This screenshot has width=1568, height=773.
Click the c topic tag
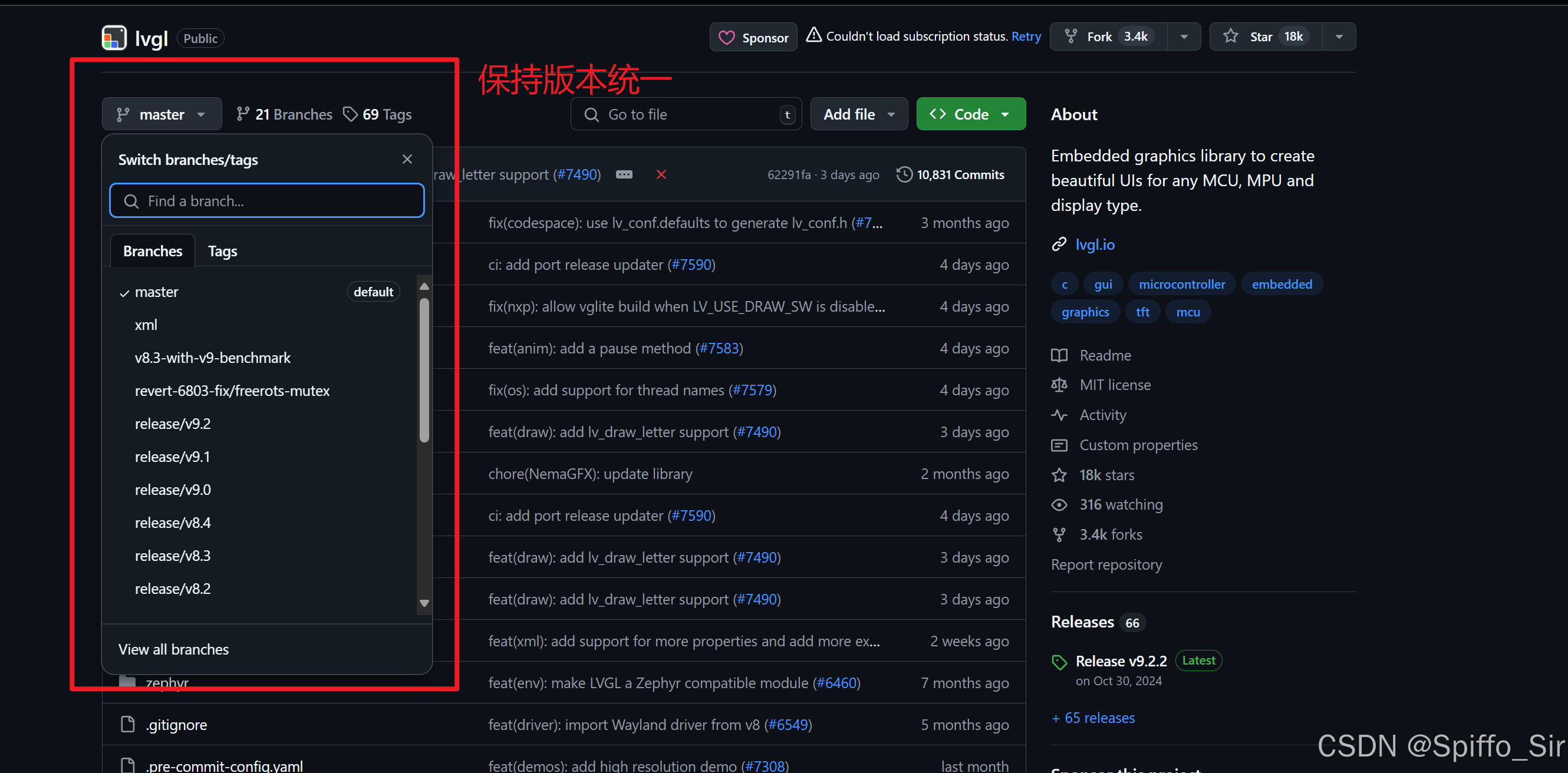pyautogui.click(x=1065, y=285)
